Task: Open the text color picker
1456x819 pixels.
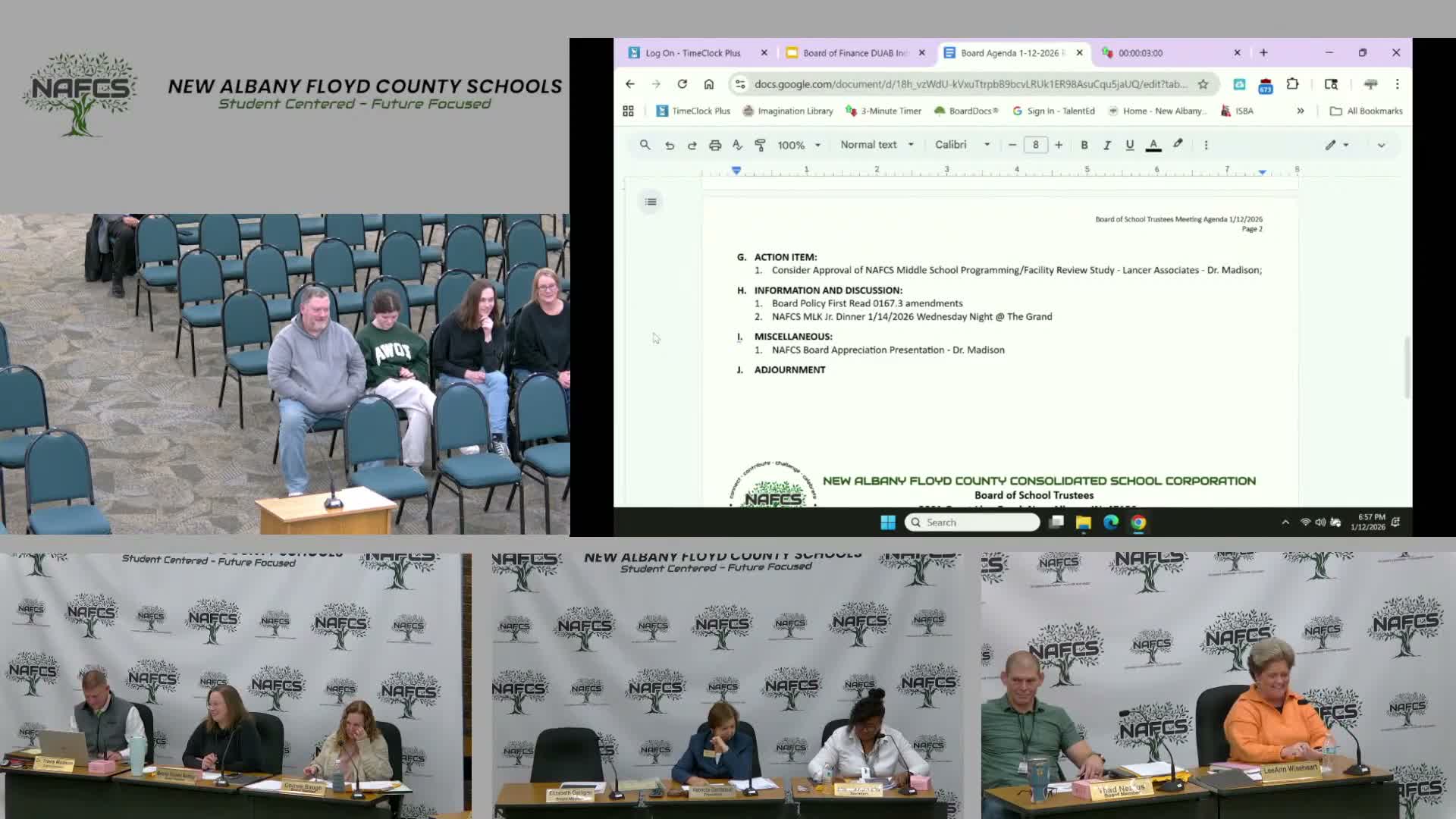Action: 1153,145
